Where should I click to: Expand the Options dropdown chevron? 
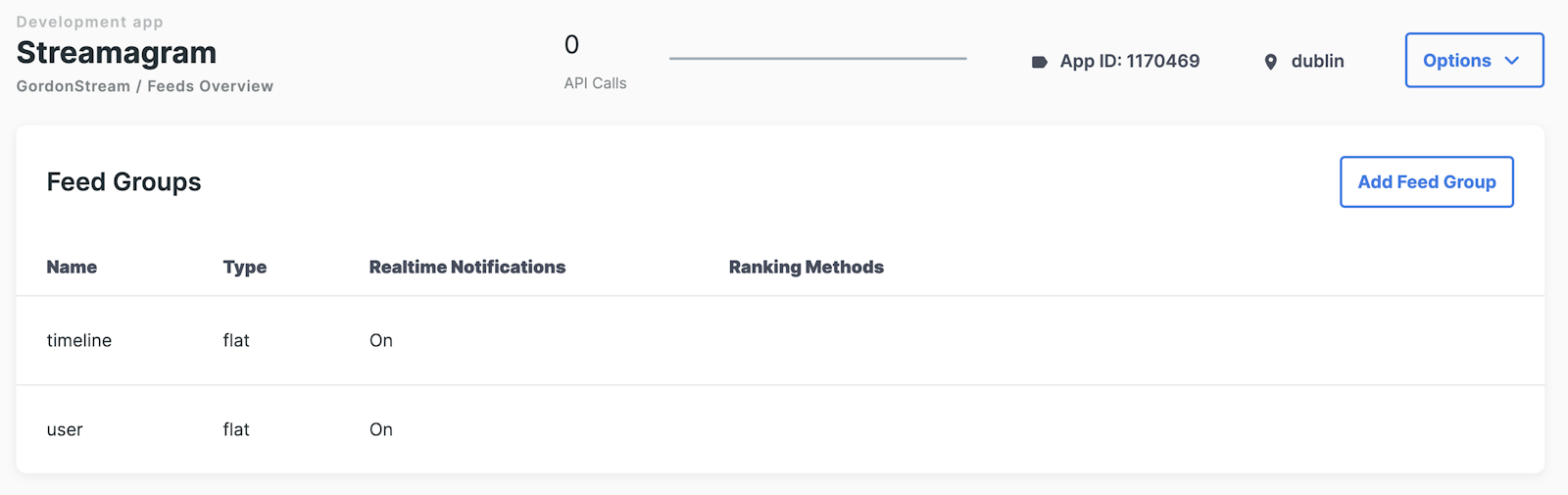click(1512, 61)
